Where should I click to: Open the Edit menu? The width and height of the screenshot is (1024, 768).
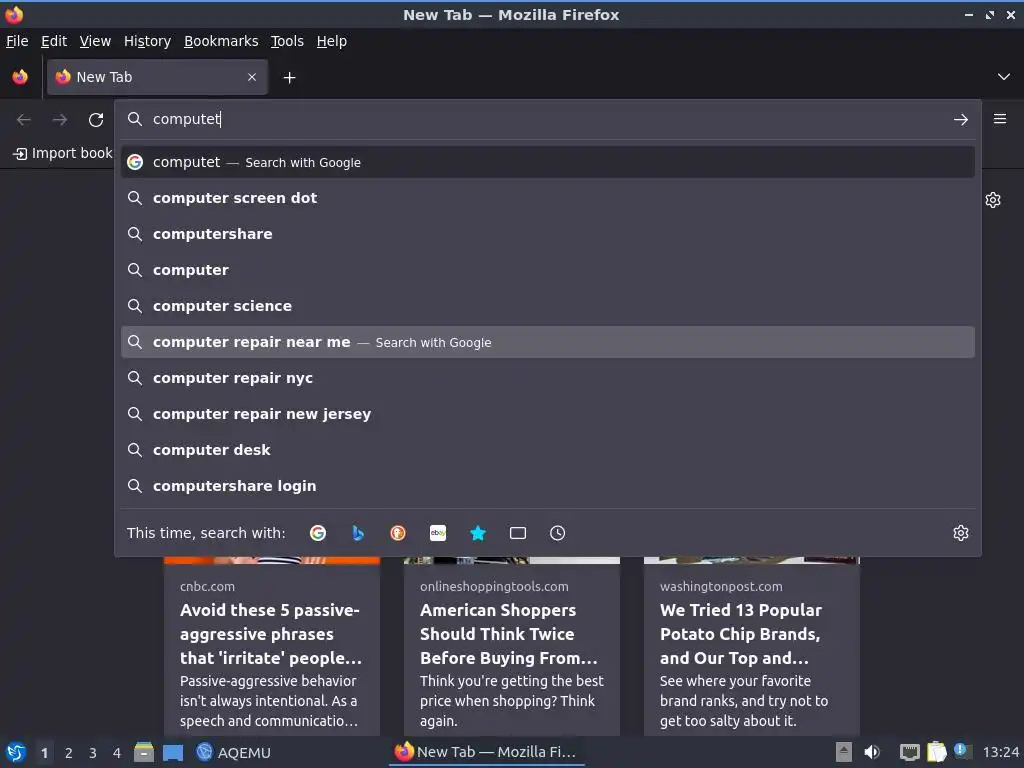[54, 41]
